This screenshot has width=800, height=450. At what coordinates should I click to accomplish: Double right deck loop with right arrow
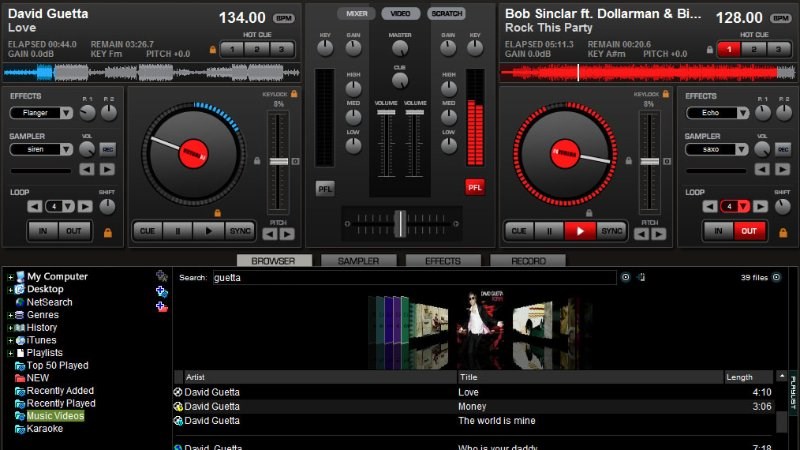(760, 207)
